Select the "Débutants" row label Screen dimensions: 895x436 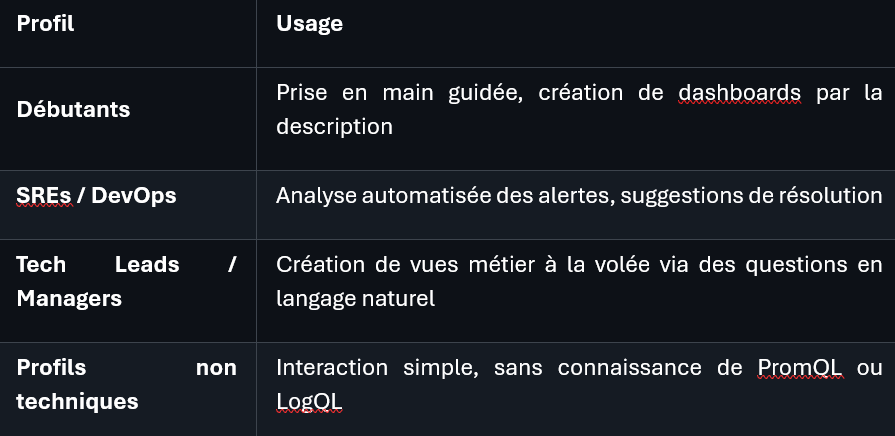[73, 110]
